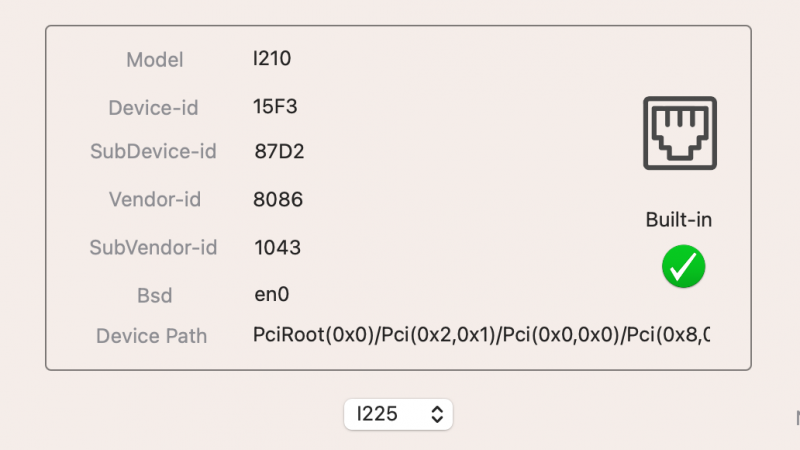Click the Device-id value 15F3

pyautogui.click(x=275, y=105)
